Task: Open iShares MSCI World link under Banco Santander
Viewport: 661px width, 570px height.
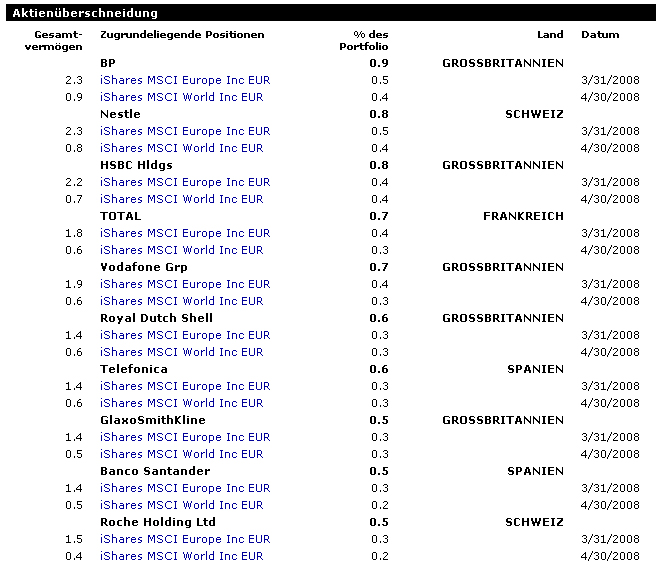Action: [x=182, y=505]
